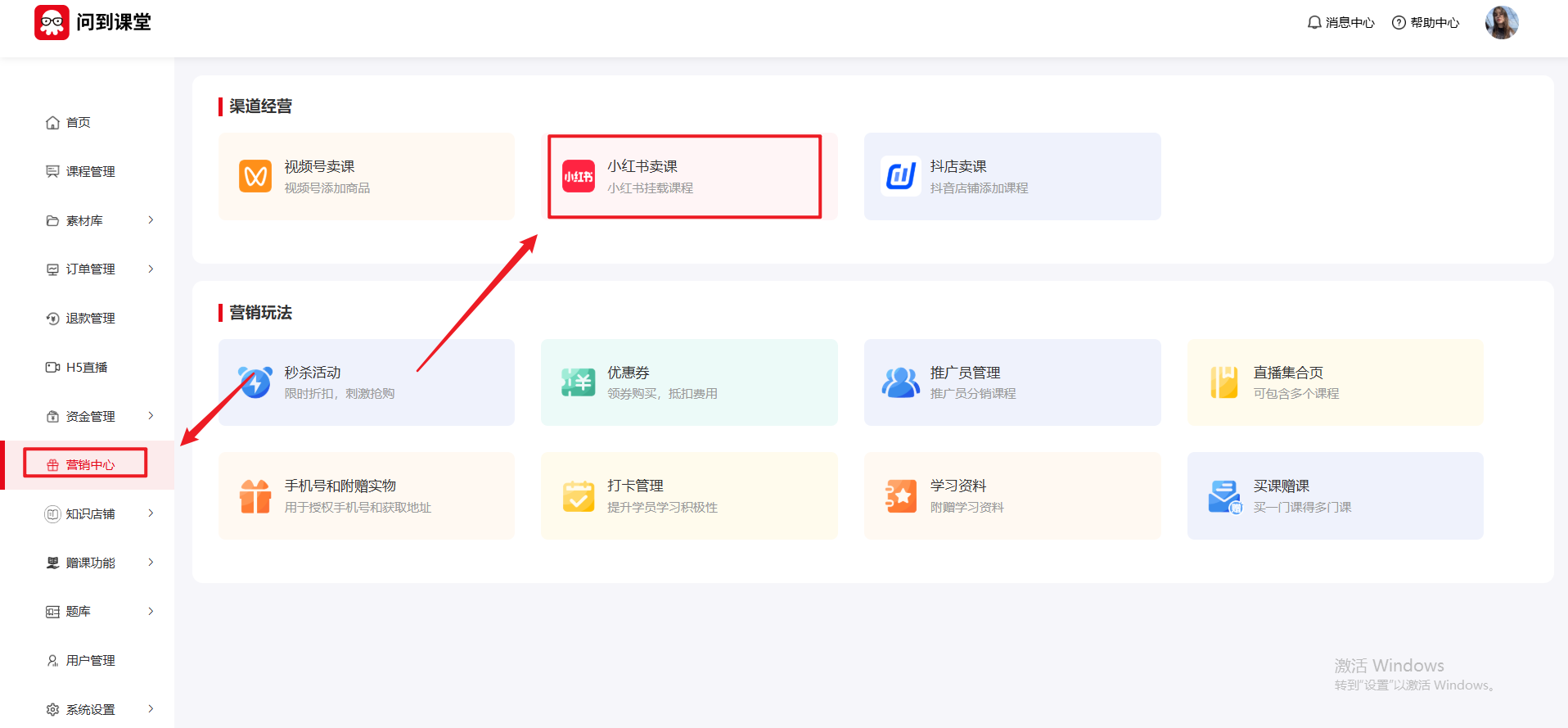Click text 附赠学习资料
Image resolution: width=1568 pixels, height=728 pixels.
click(x=966, y=508)
